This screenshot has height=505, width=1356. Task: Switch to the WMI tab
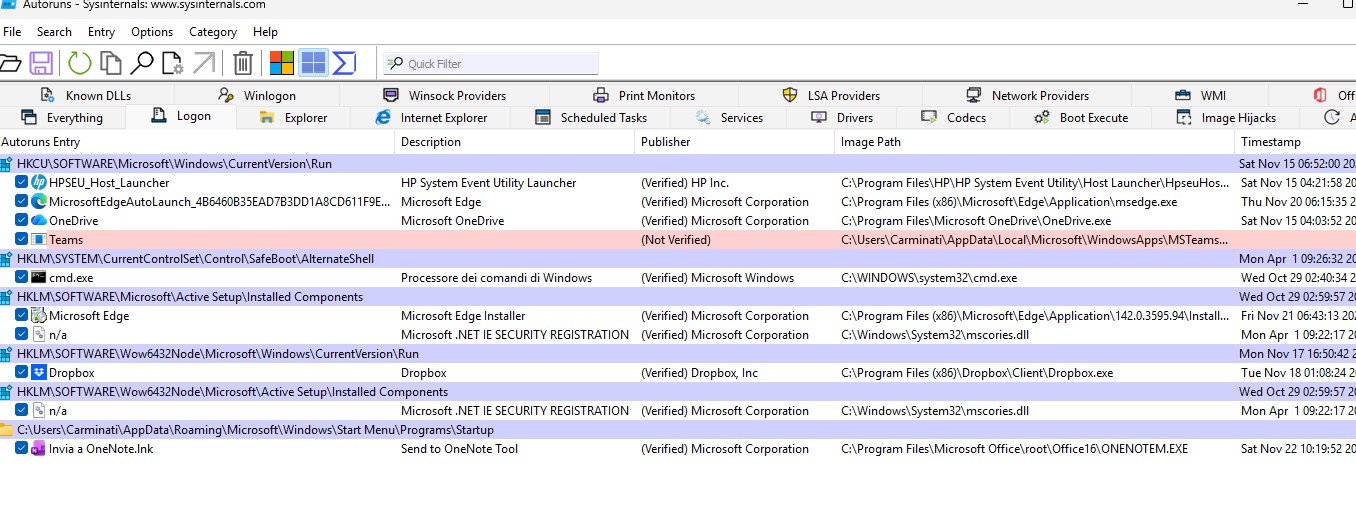coord(1200,96)
